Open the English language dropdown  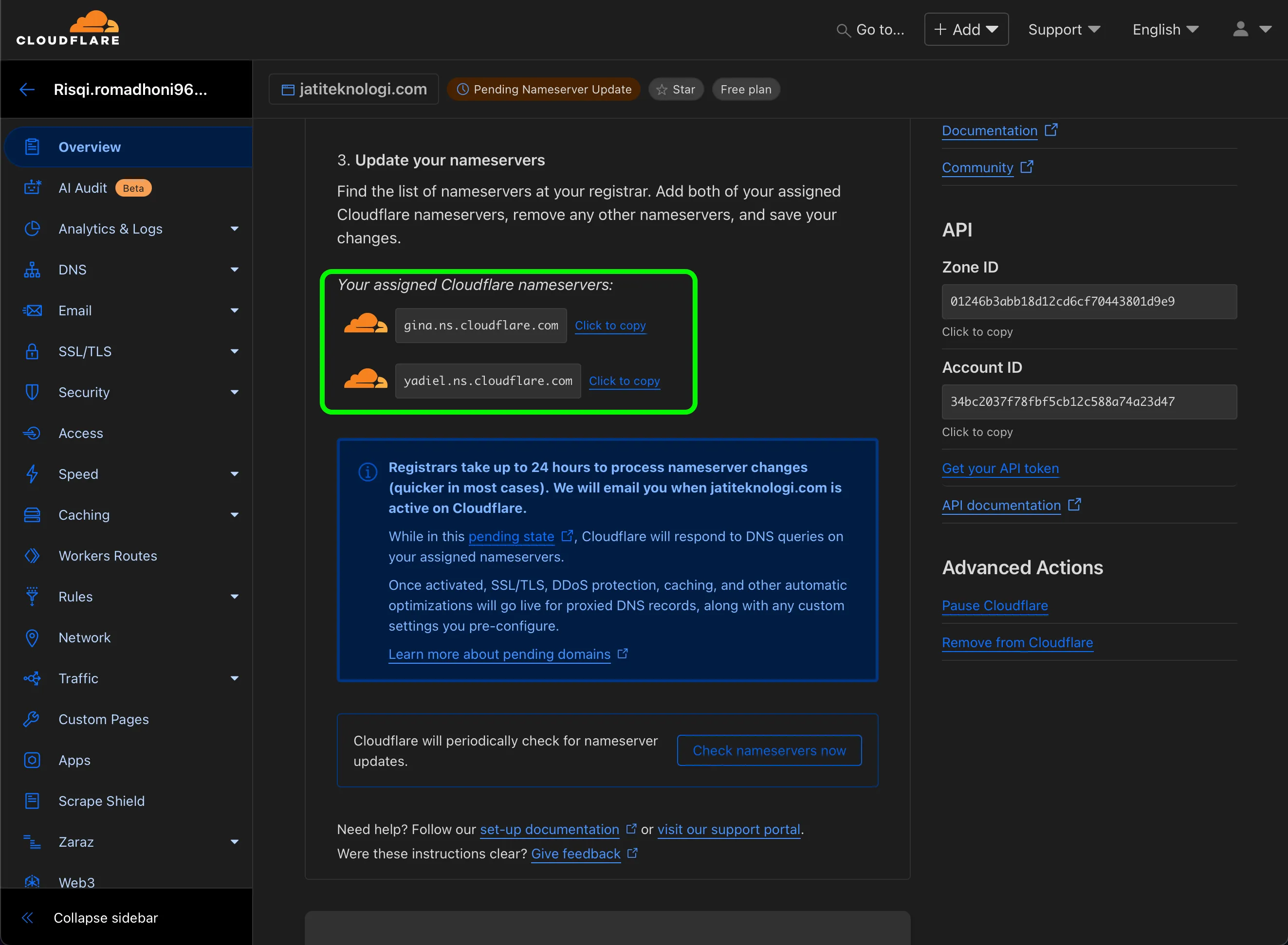tap(1164, 29)
